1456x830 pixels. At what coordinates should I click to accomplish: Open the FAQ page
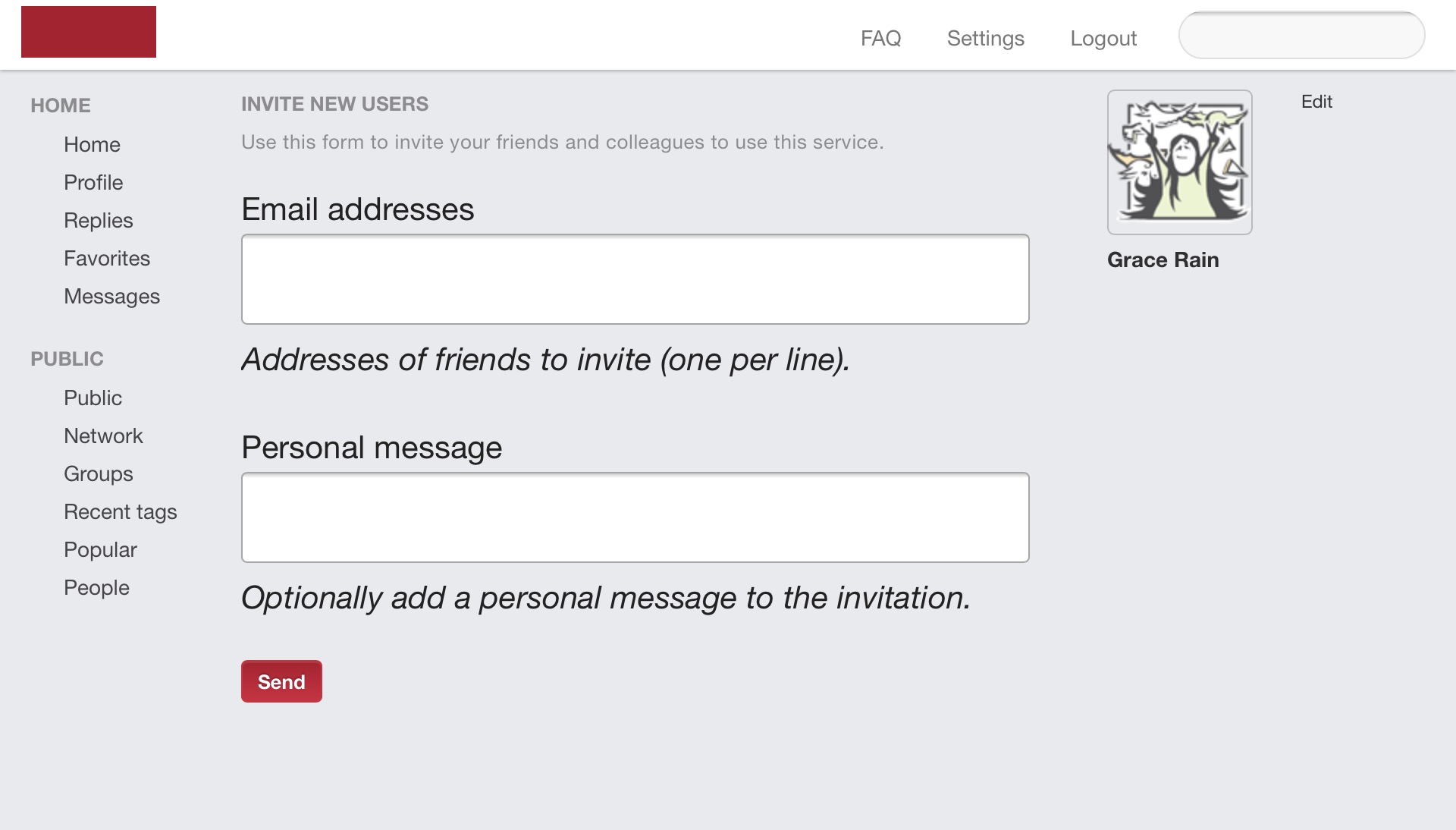coord(880,38)
